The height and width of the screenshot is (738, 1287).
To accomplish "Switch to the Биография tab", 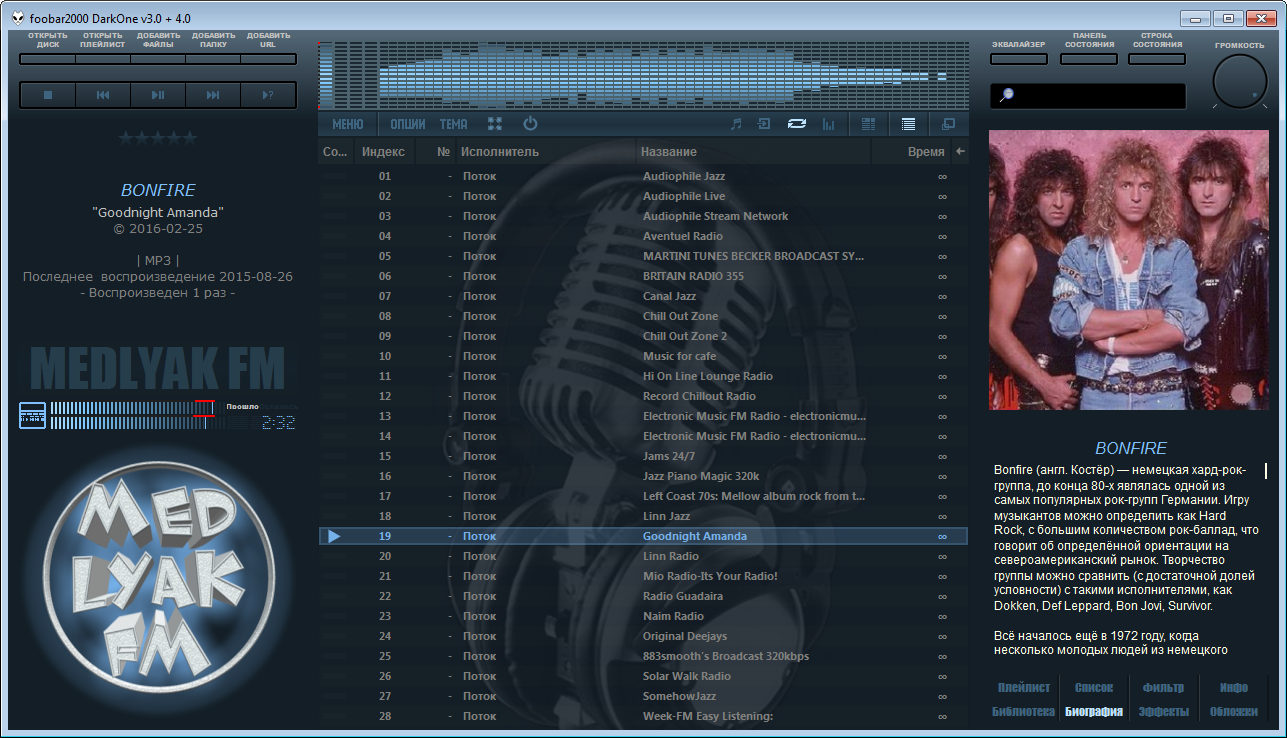I will pyautogui.click(x=1094, y=712).
